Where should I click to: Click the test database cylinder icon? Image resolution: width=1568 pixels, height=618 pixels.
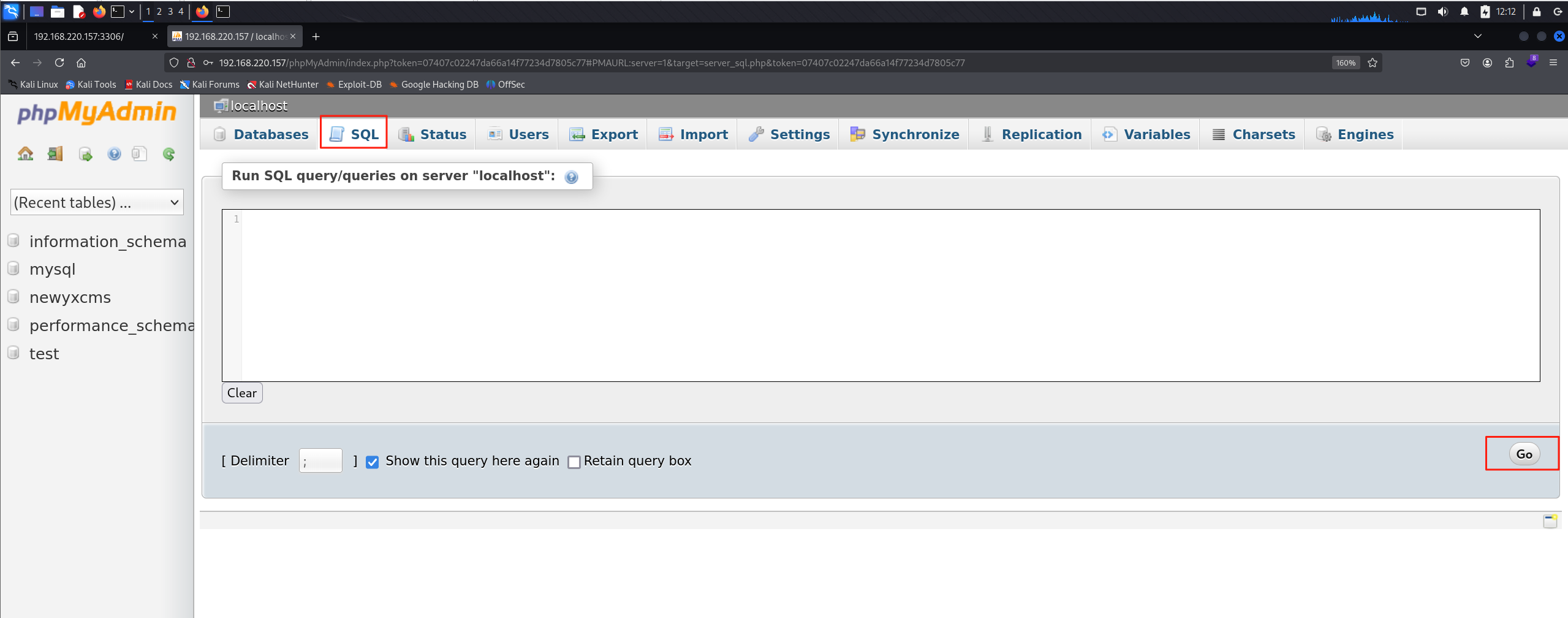click(x=13, y=353)
